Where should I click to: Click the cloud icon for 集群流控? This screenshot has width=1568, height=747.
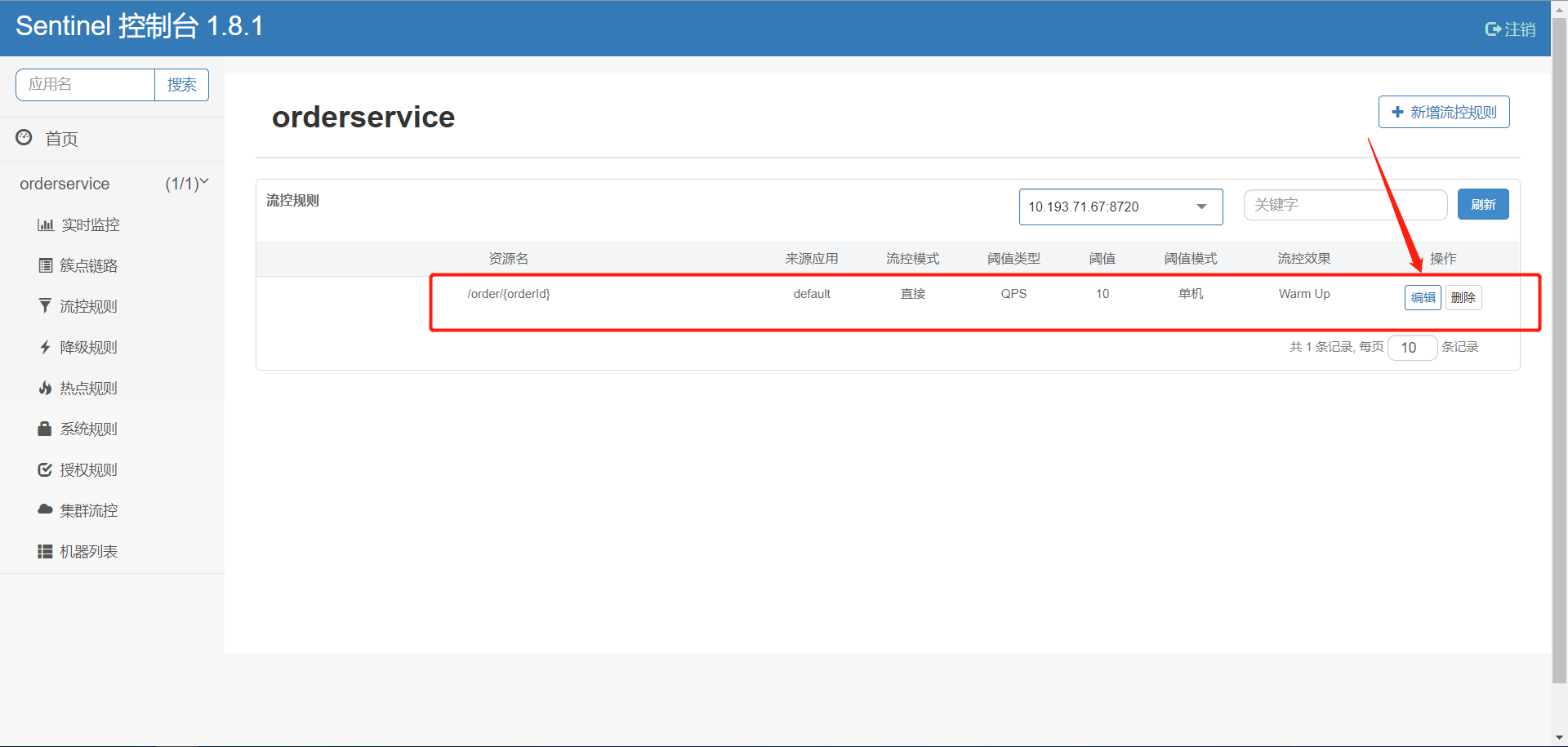[45, 509]
